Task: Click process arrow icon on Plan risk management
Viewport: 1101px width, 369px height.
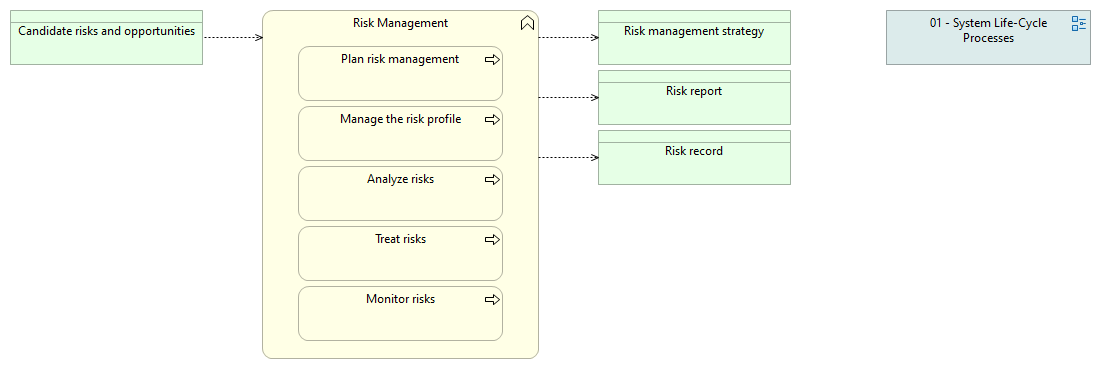Action: (492, 60)
